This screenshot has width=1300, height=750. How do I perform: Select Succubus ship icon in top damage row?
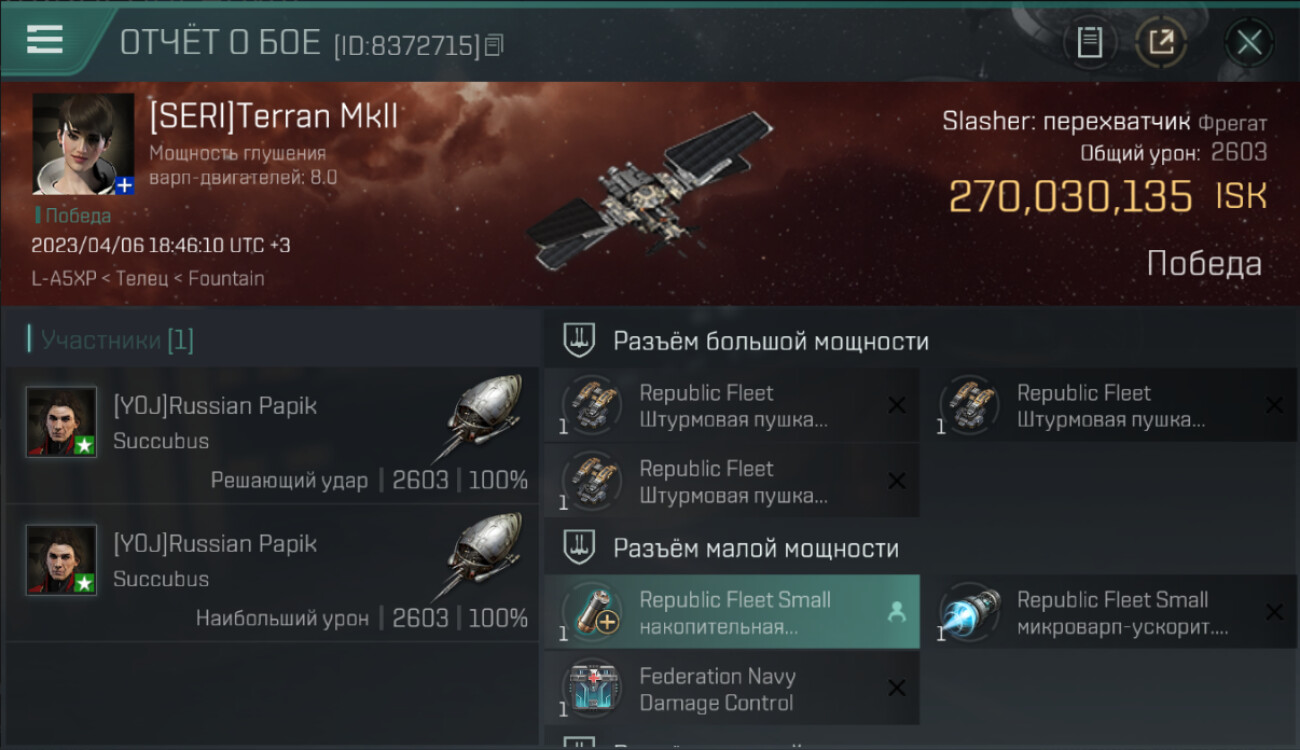point(480,555)
